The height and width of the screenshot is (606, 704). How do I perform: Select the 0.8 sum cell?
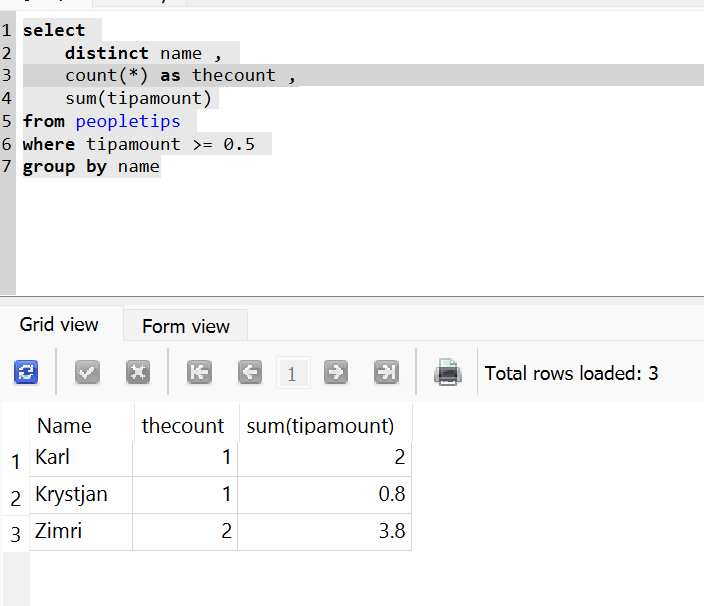pyautogui.click(x=325, y=495)
